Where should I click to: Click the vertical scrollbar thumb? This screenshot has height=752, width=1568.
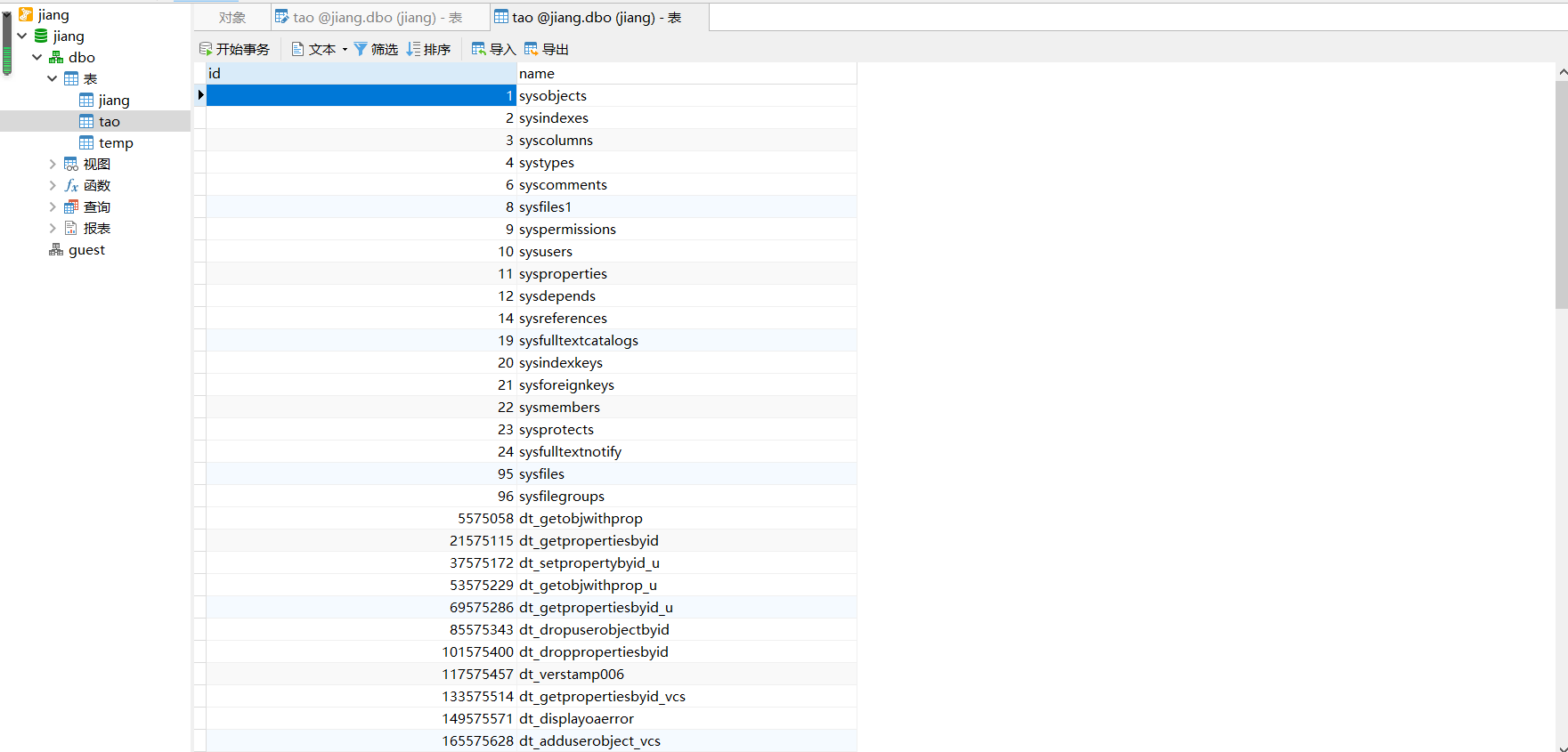pyautogui.click(x=1562, y=196)
